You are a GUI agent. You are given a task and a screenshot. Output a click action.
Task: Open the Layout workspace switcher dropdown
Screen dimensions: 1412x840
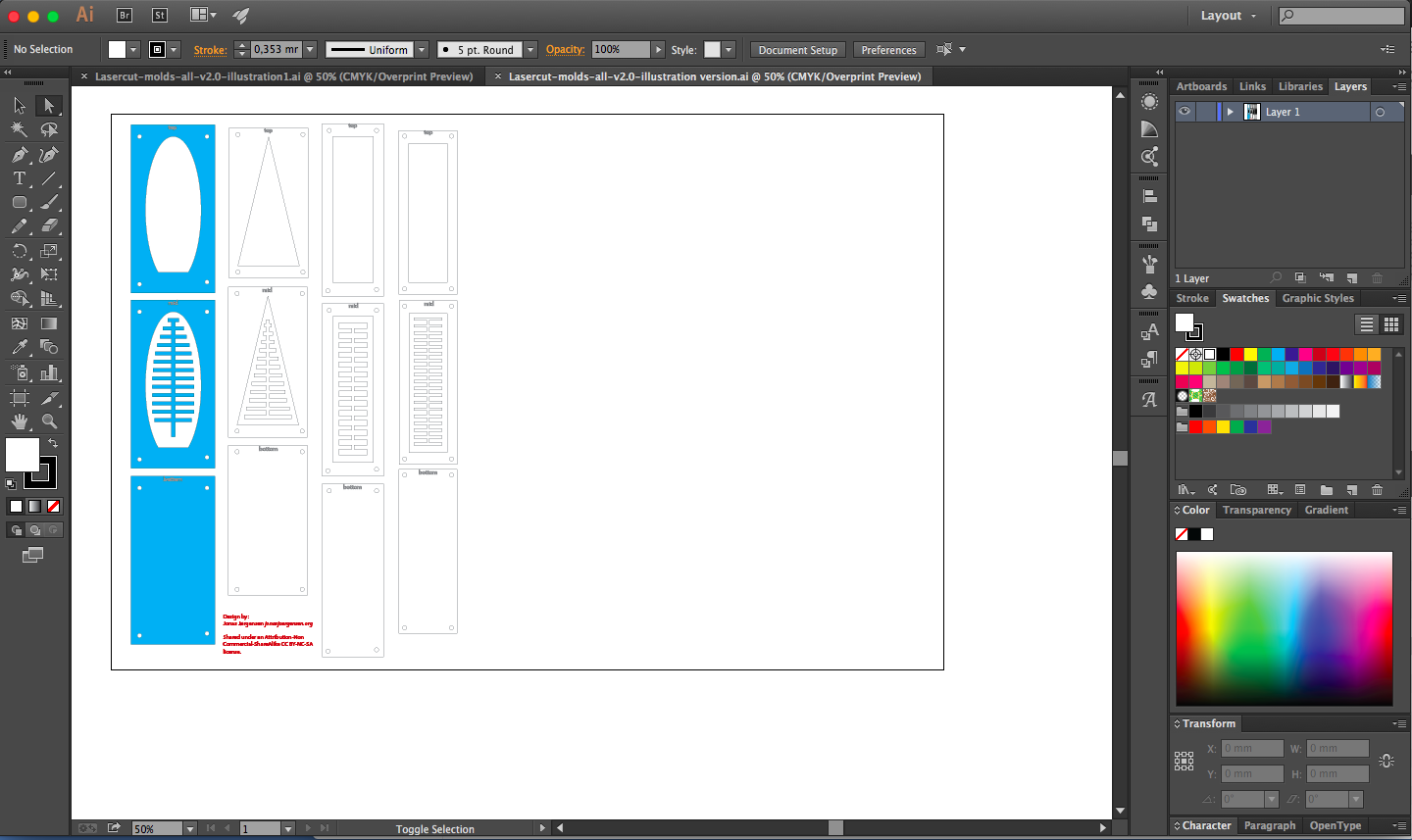1229,16
